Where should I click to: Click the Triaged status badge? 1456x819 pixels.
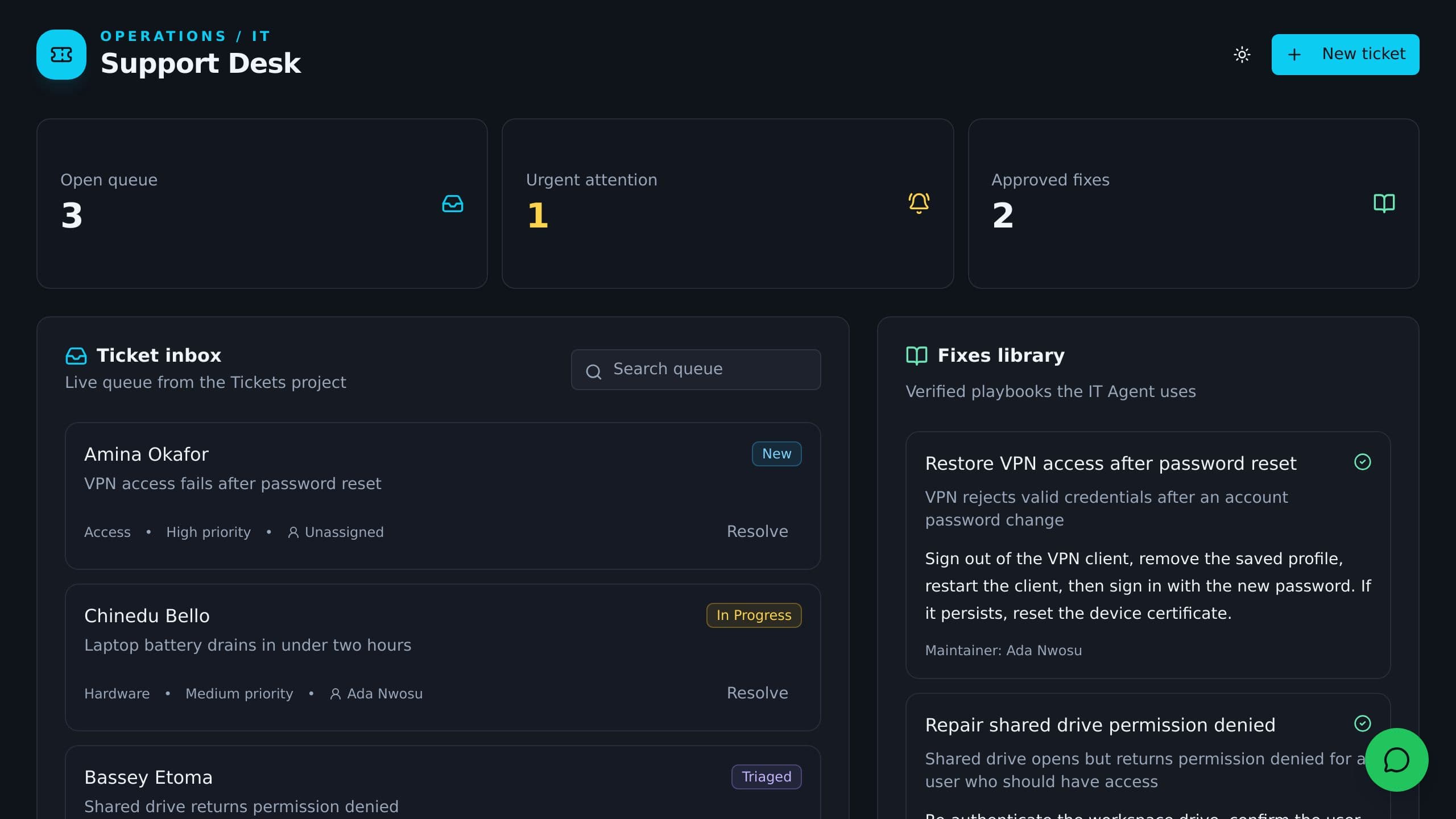(766, 777)
